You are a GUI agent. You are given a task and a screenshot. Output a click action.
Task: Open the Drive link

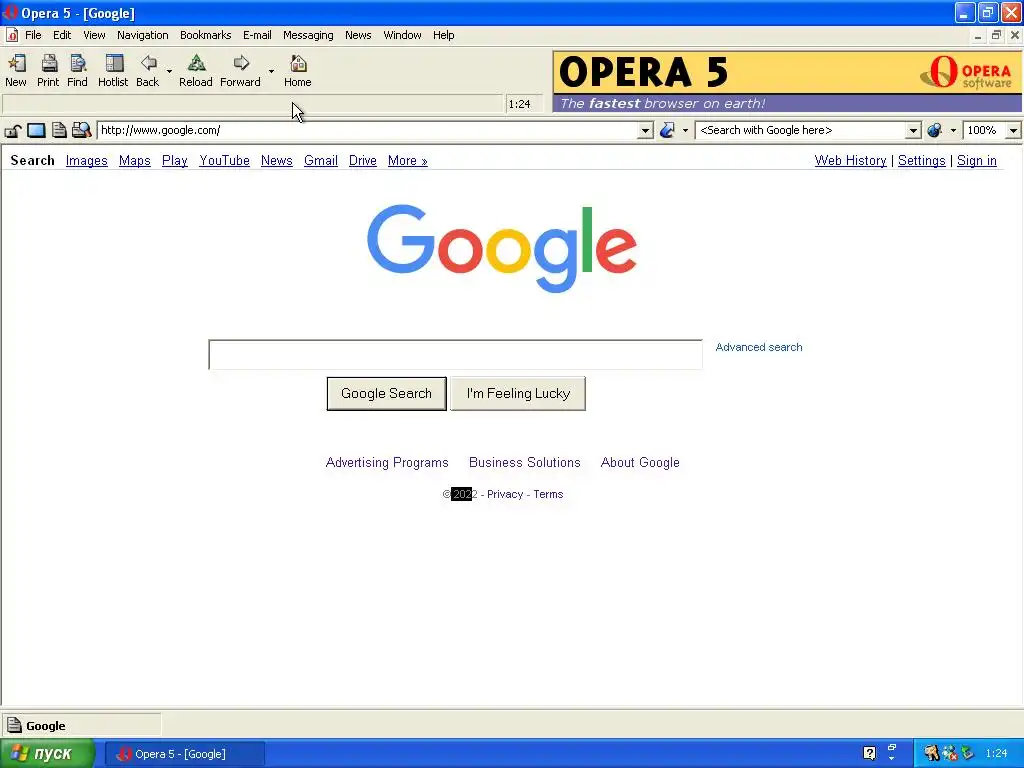click(362, 161)
